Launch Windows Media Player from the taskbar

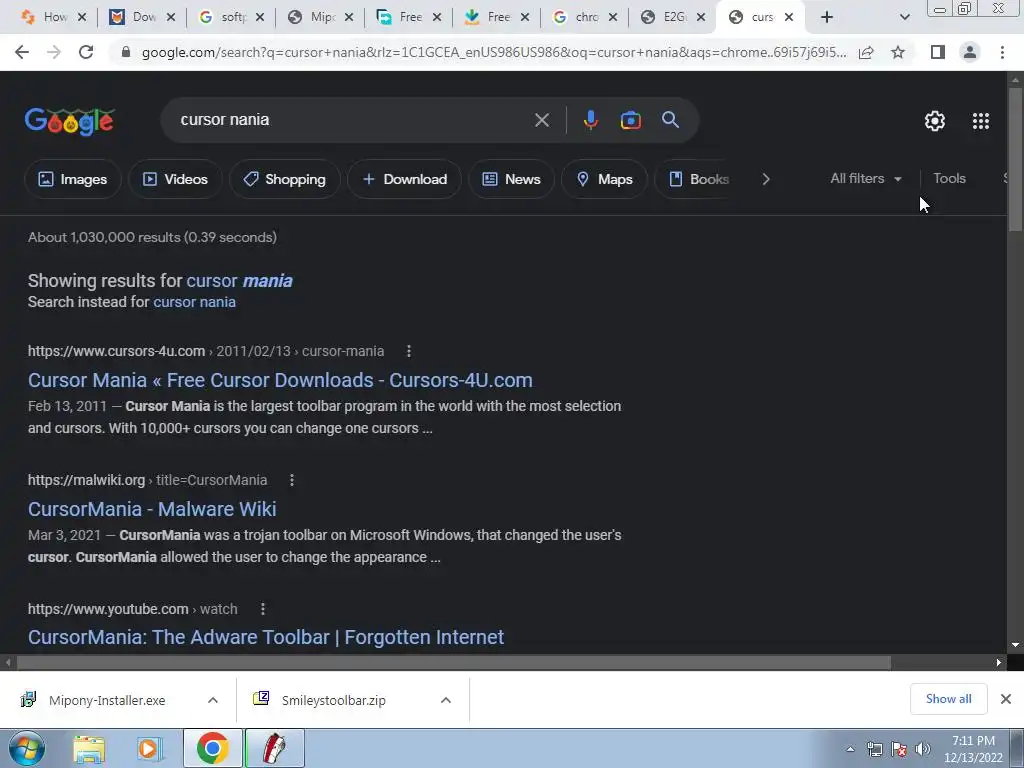click(150, 749)
